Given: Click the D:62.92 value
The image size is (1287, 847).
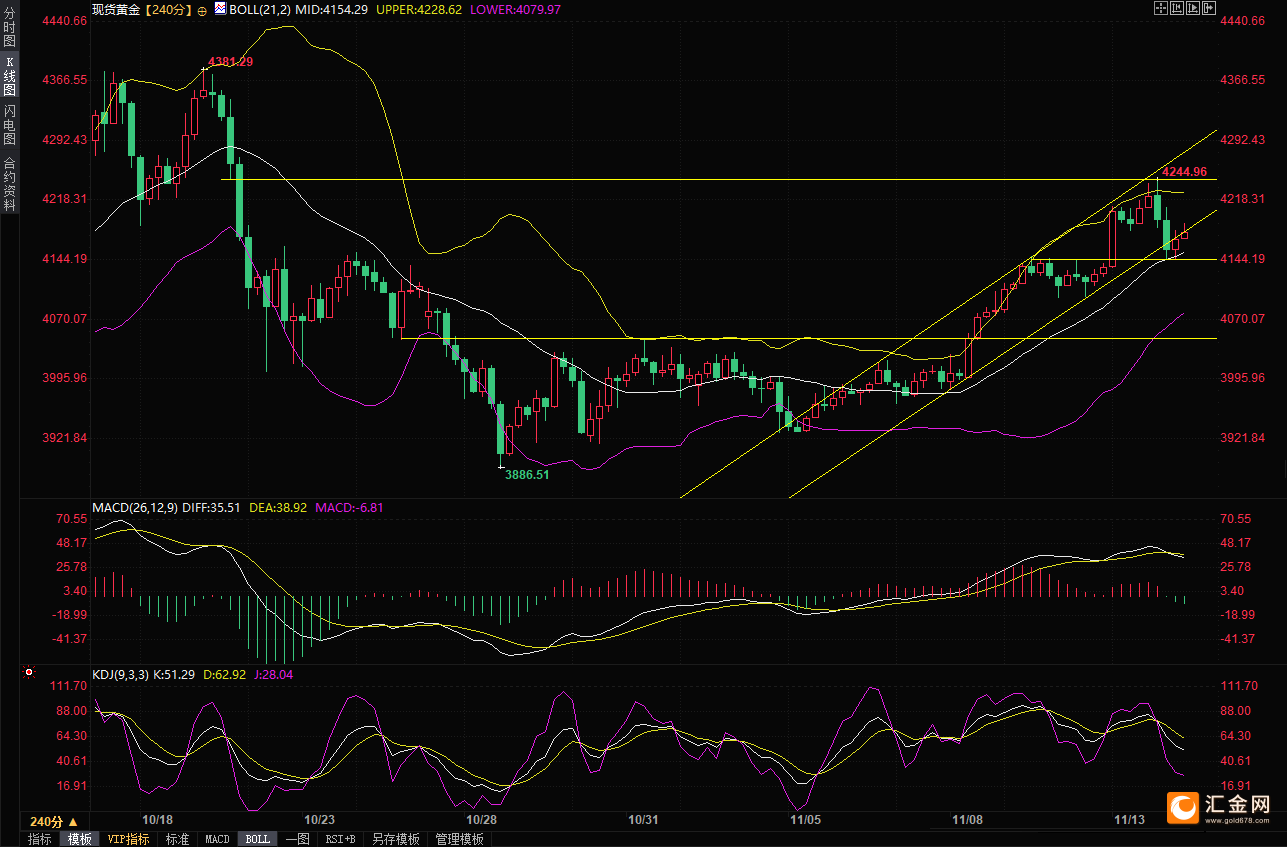Looking at the screenshot, I should [x=224, y=674].
